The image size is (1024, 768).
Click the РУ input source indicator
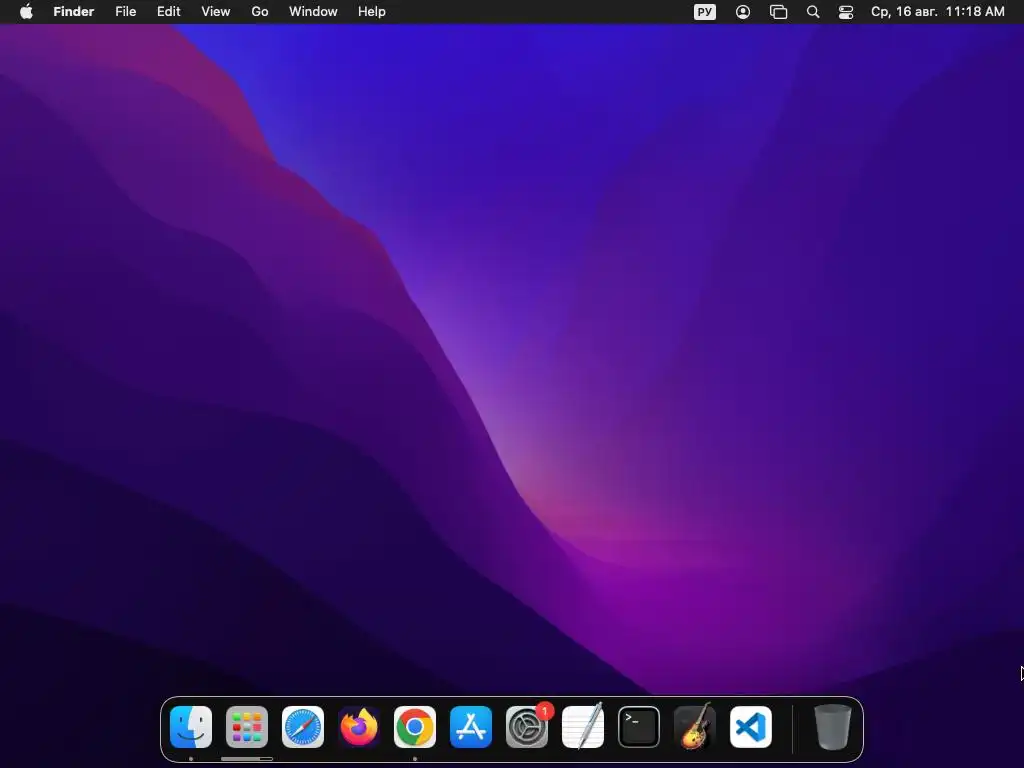pyautogui.click(x=705, y=12)
